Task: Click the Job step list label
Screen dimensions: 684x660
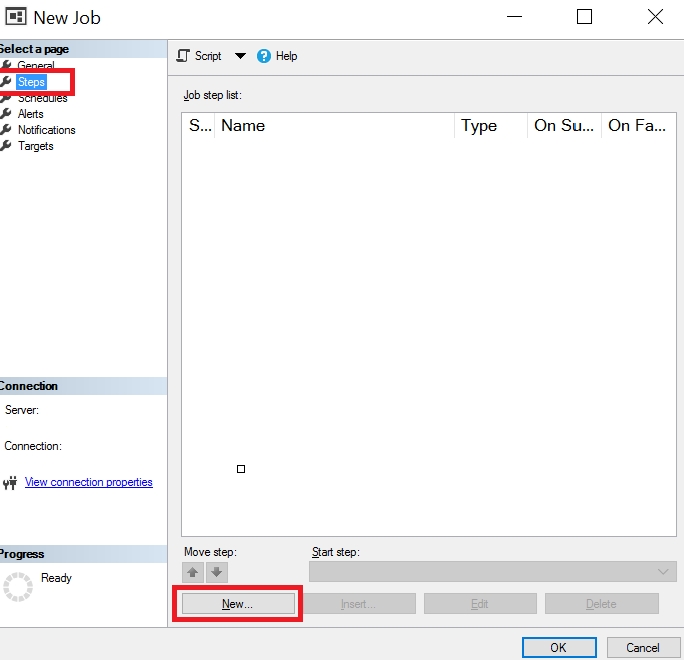Action: tap(212, 95)
